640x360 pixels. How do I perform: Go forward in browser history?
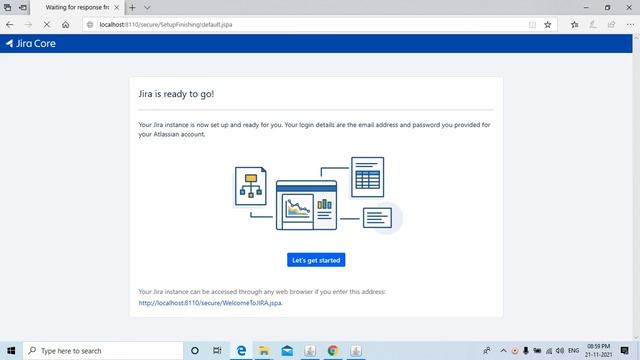[28, 24]
